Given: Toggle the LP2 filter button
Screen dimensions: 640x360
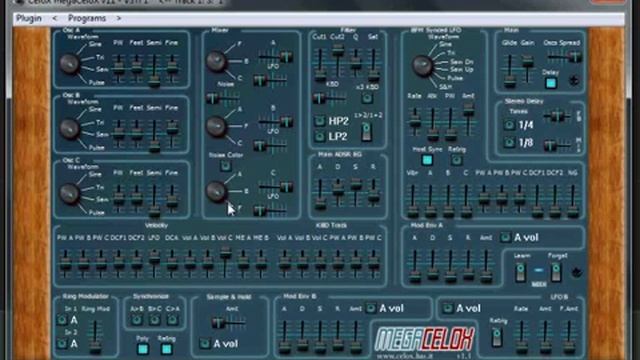Looking at the screenshot, I should (x=320, y=136).
